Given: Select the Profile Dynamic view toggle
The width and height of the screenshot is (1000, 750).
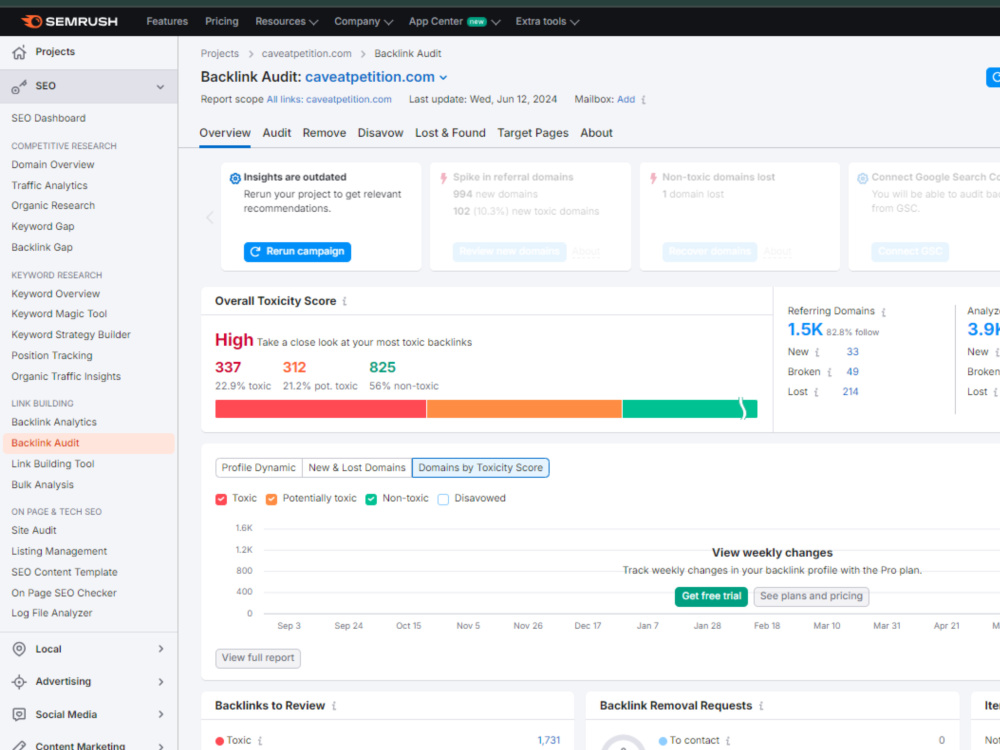Looking at the screenshot, I should coord(258,467).
